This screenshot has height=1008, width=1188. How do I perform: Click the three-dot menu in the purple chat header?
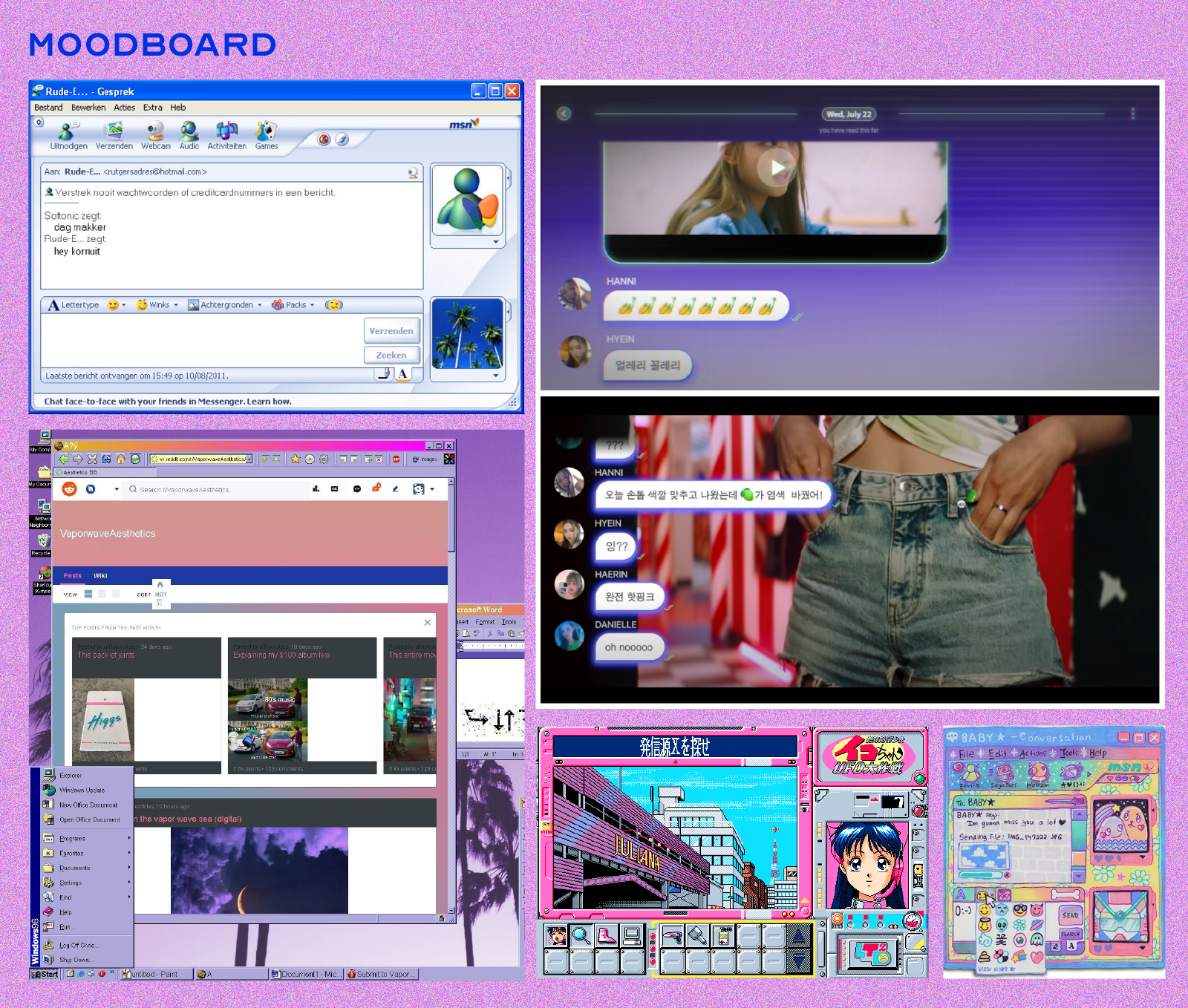point(1133,114)
